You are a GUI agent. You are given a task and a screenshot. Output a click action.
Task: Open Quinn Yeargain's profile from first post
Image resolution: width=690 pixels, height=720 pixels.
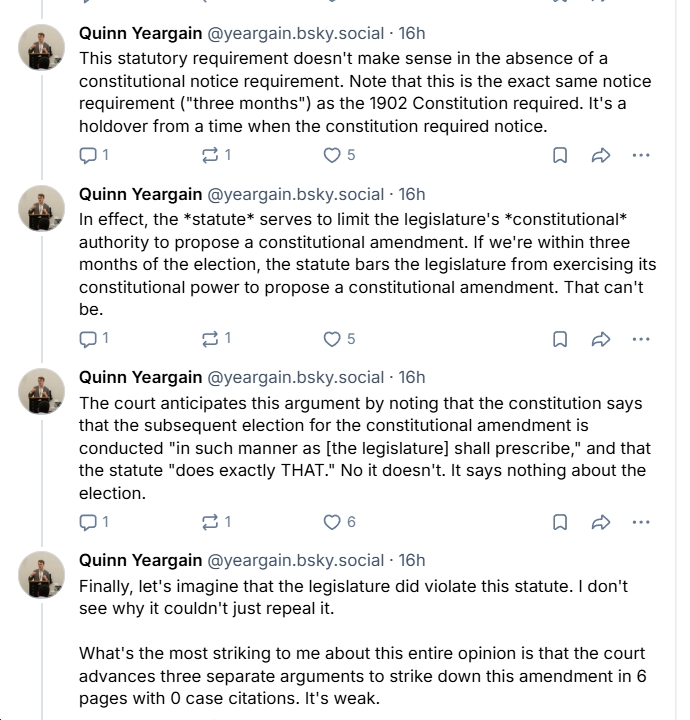click(139, 33)
